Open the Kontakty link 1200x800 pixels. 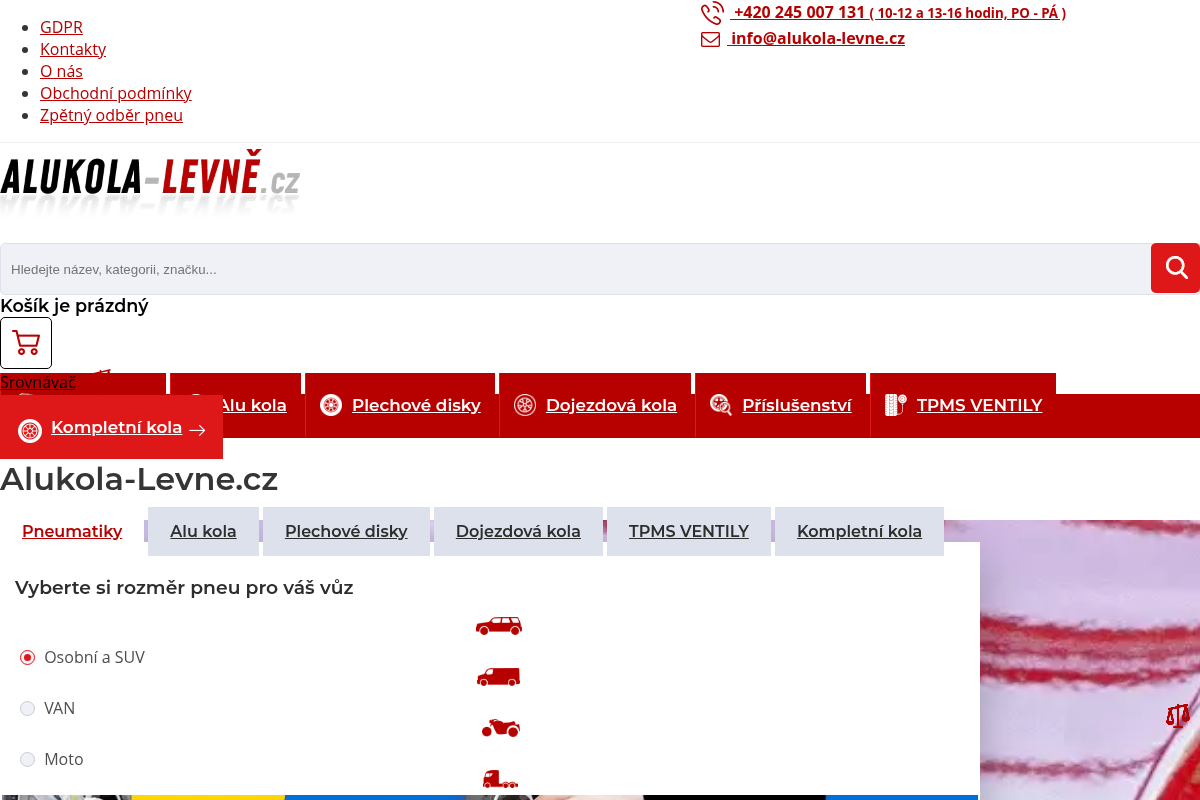pos(73,49)
